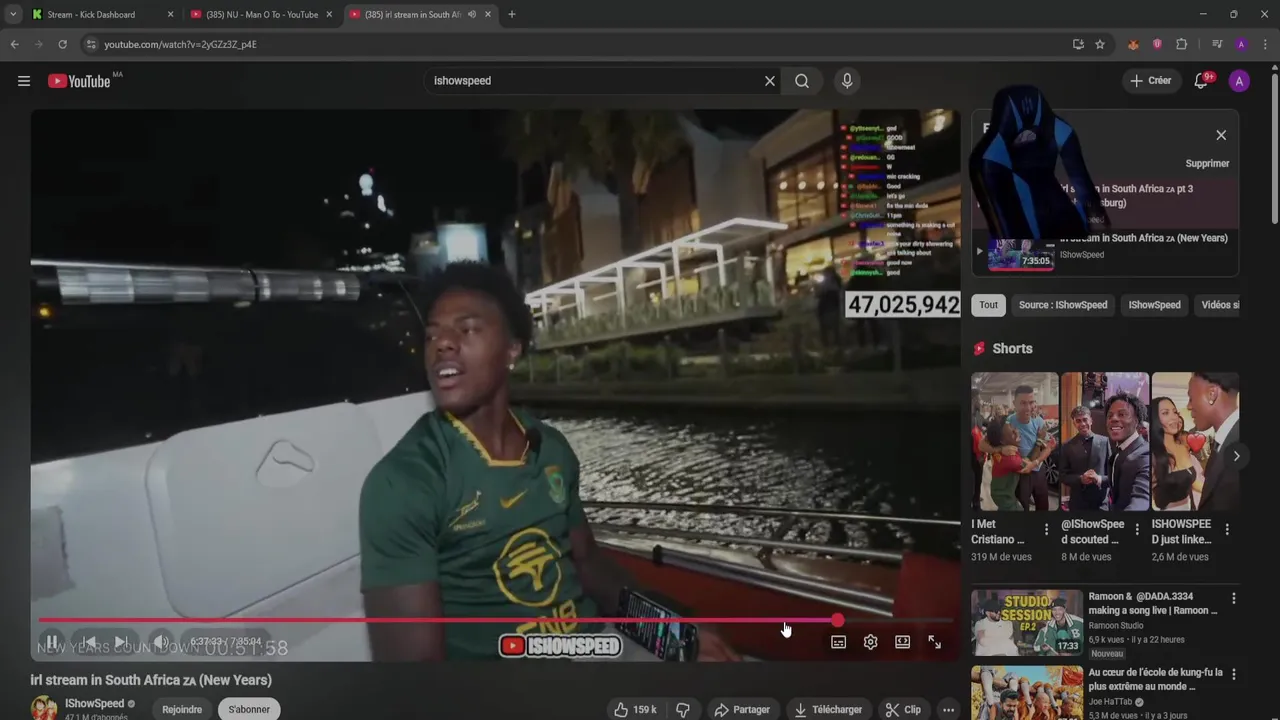The width and height of the screenshot is (1280, 720).
Task: Toggle theater mode
Action: pyautogui.click(x=902, y=642)
